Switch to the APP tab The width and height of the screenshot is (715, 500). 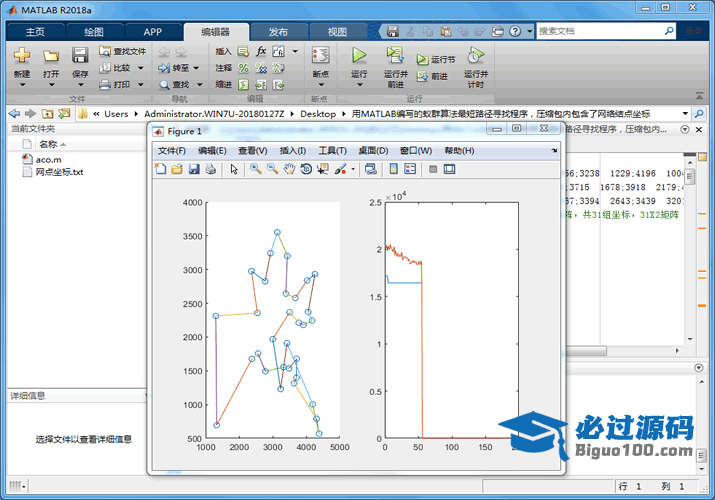pos(153,31)
